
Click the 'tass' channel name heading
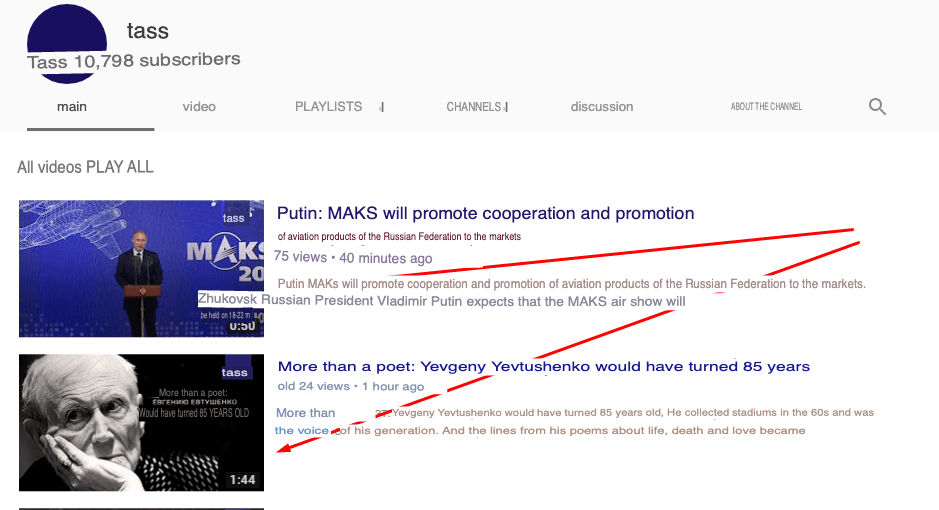point(147,31)
